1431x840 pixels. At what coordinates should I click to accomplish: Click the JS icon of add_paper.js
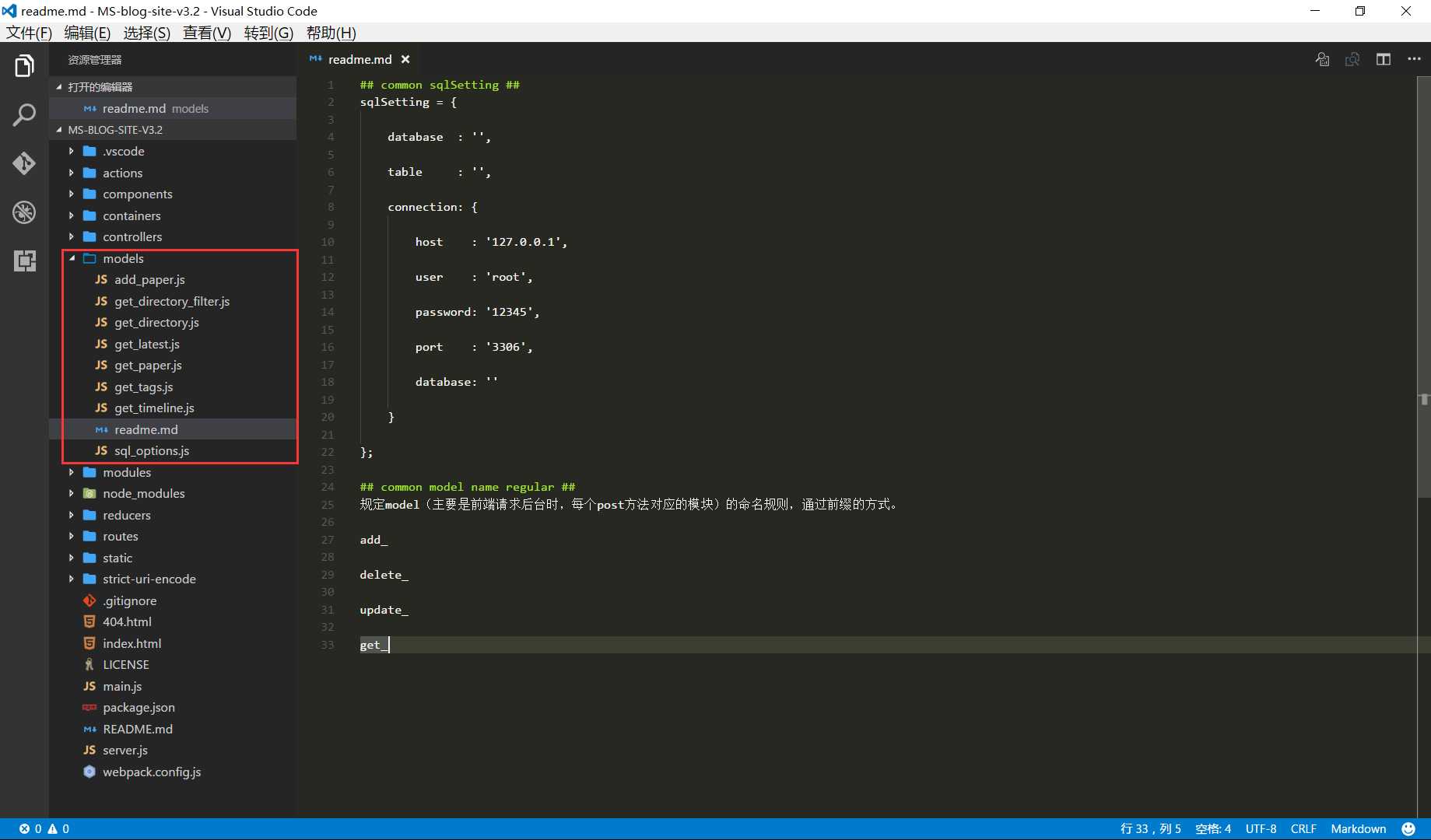pyautogui.click(x=101, y=279)
